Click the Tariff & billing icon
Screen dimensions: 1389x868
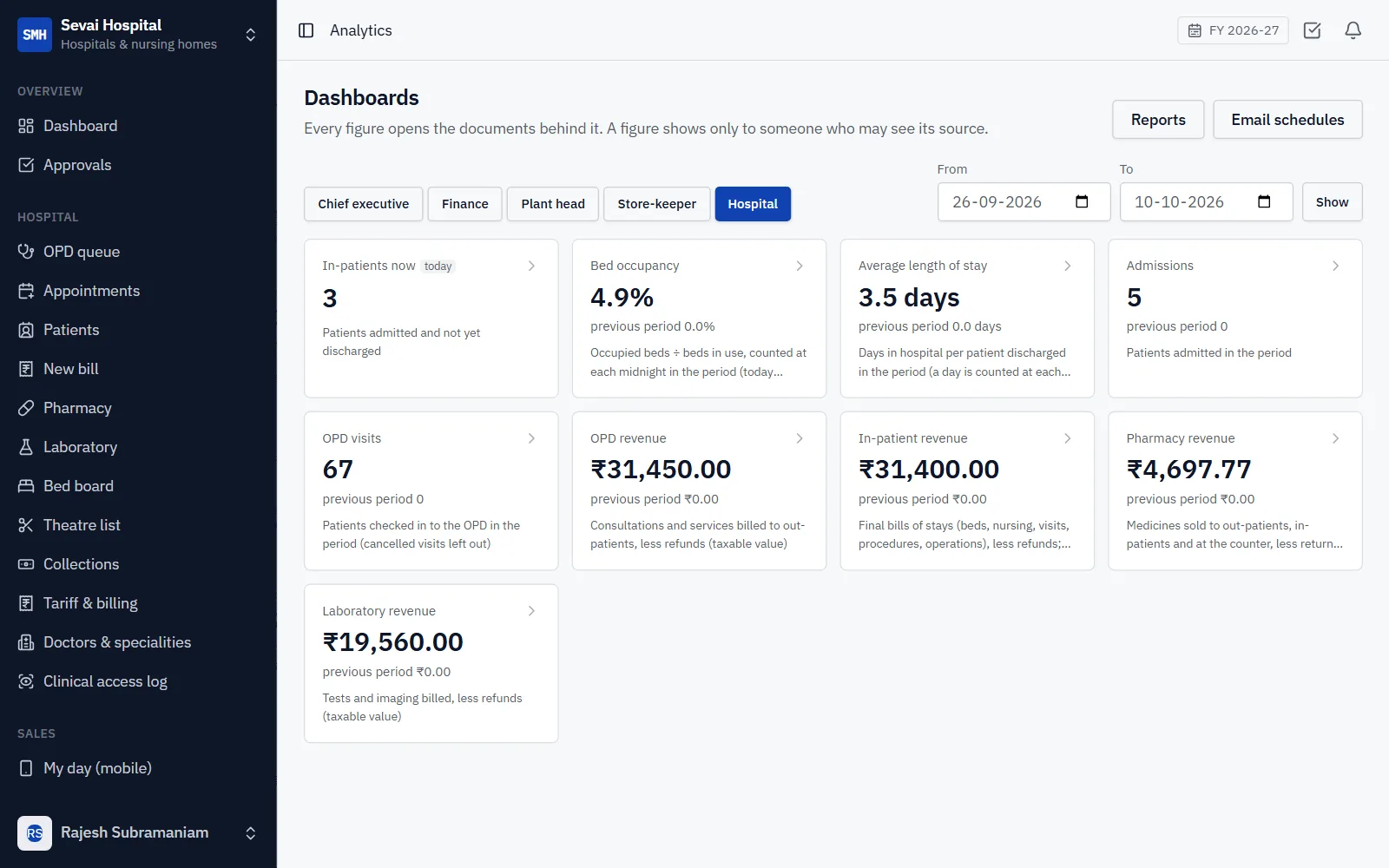click(x=26, y=603)
